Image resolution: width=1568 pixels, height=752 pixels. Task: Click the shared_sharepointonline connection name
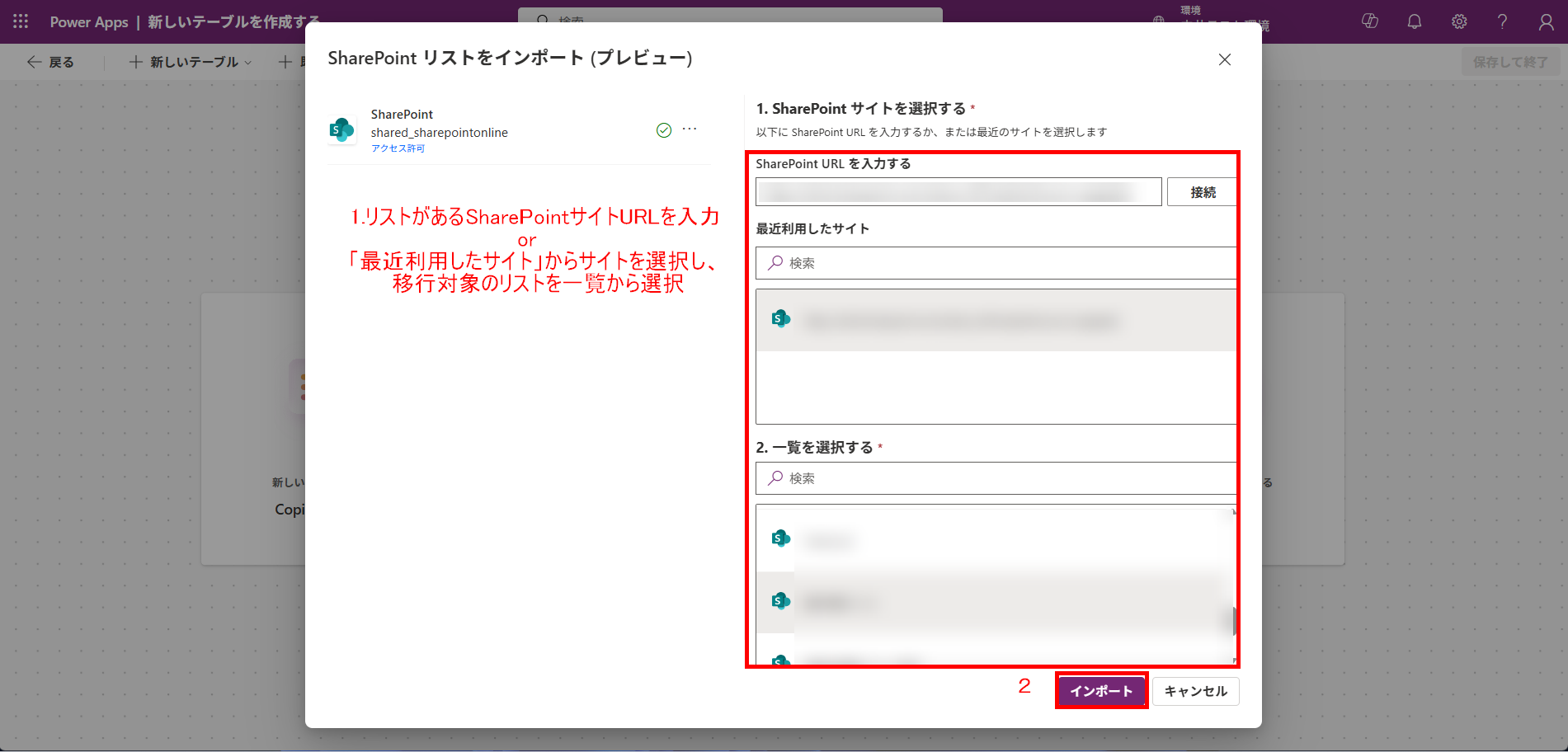pos(439,133)
